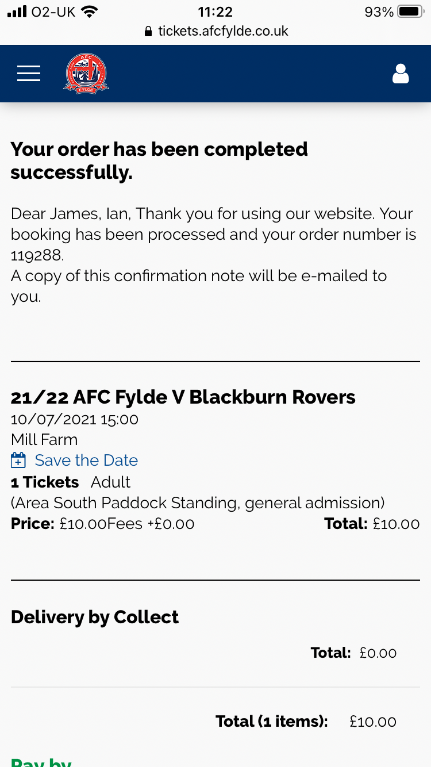Open the hamburger navigation menu

coord(28,73)
